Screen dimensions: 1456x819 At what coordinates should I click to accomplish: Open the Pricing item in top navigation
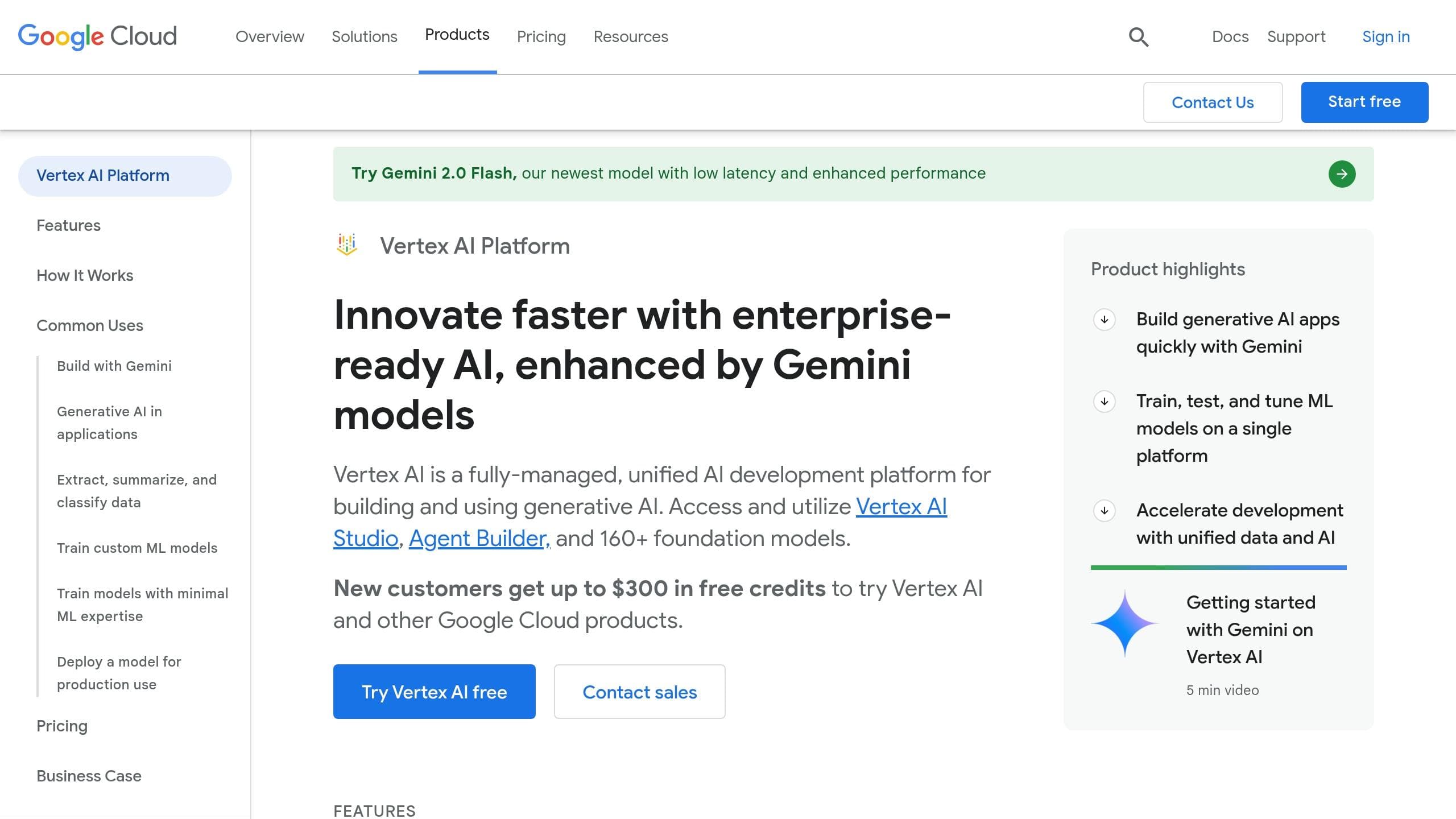(x=541, y=36)
